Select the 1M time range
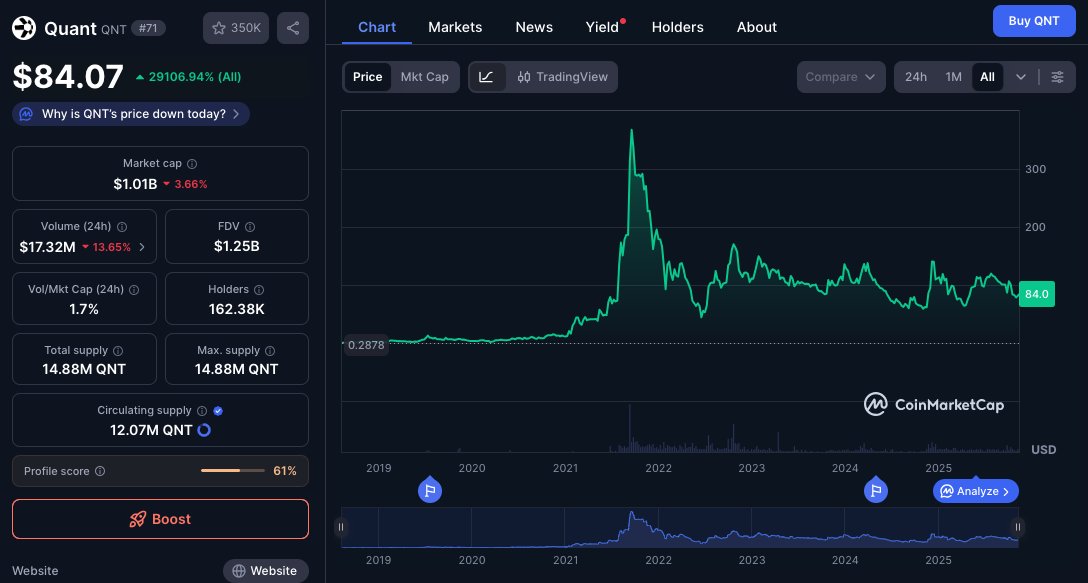The width and height of the screenshot is (1088, 583). [x=953, y=77]
